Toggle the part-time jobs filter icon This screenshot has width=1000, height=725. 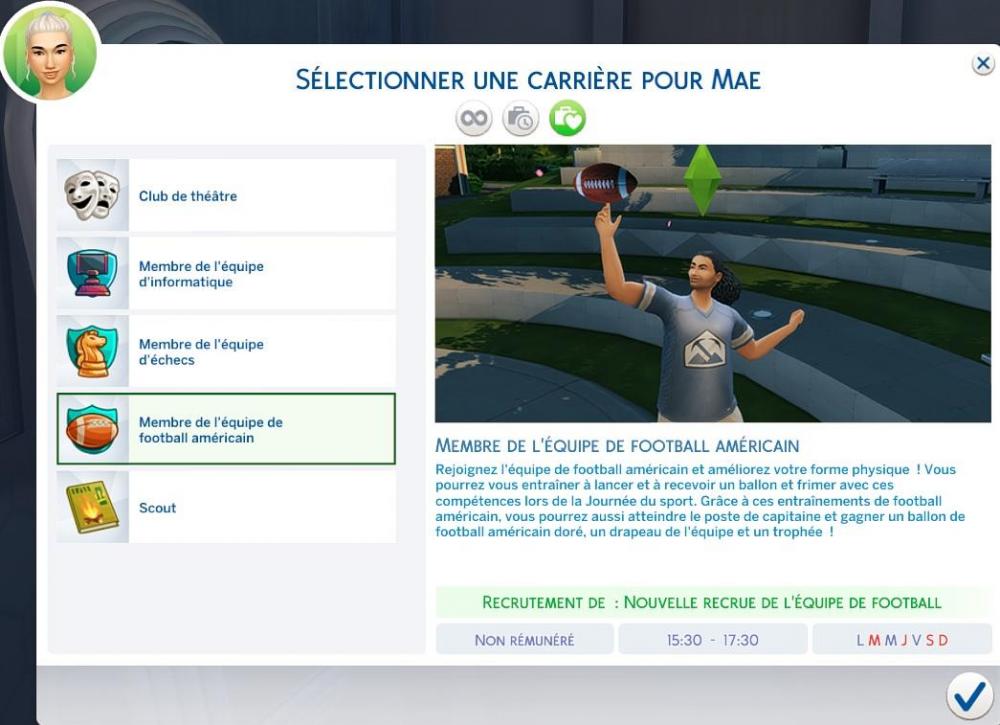(x=520, y=119)
